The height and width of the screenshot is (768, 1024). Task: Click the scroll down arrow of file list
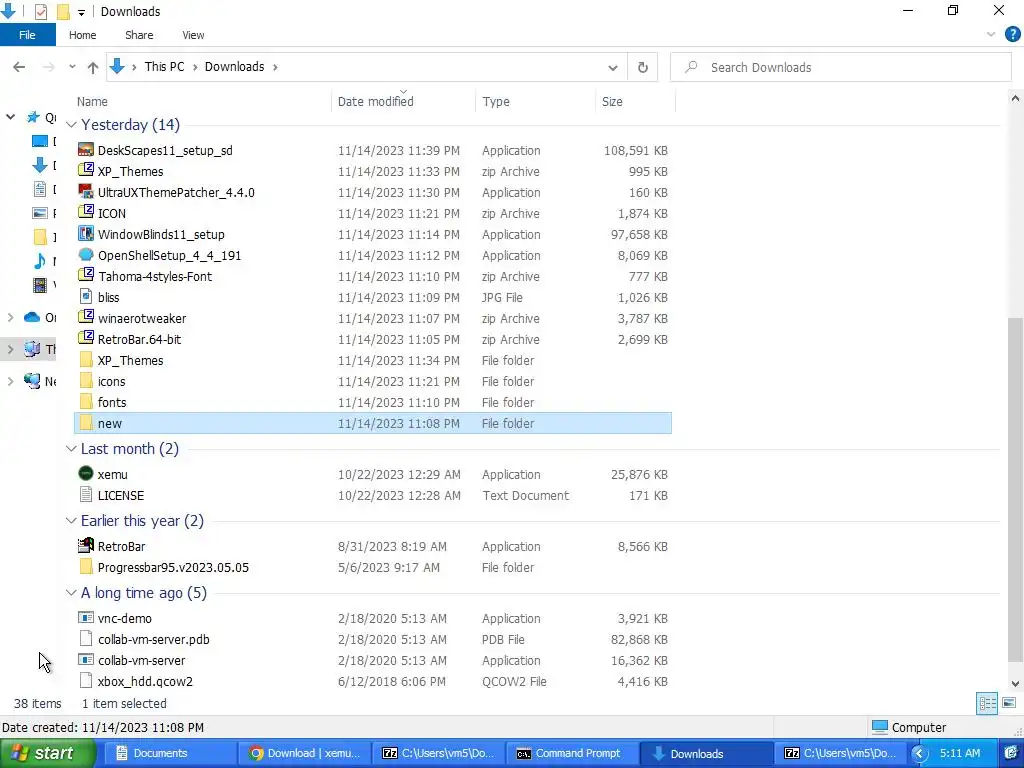point(1015,684)
